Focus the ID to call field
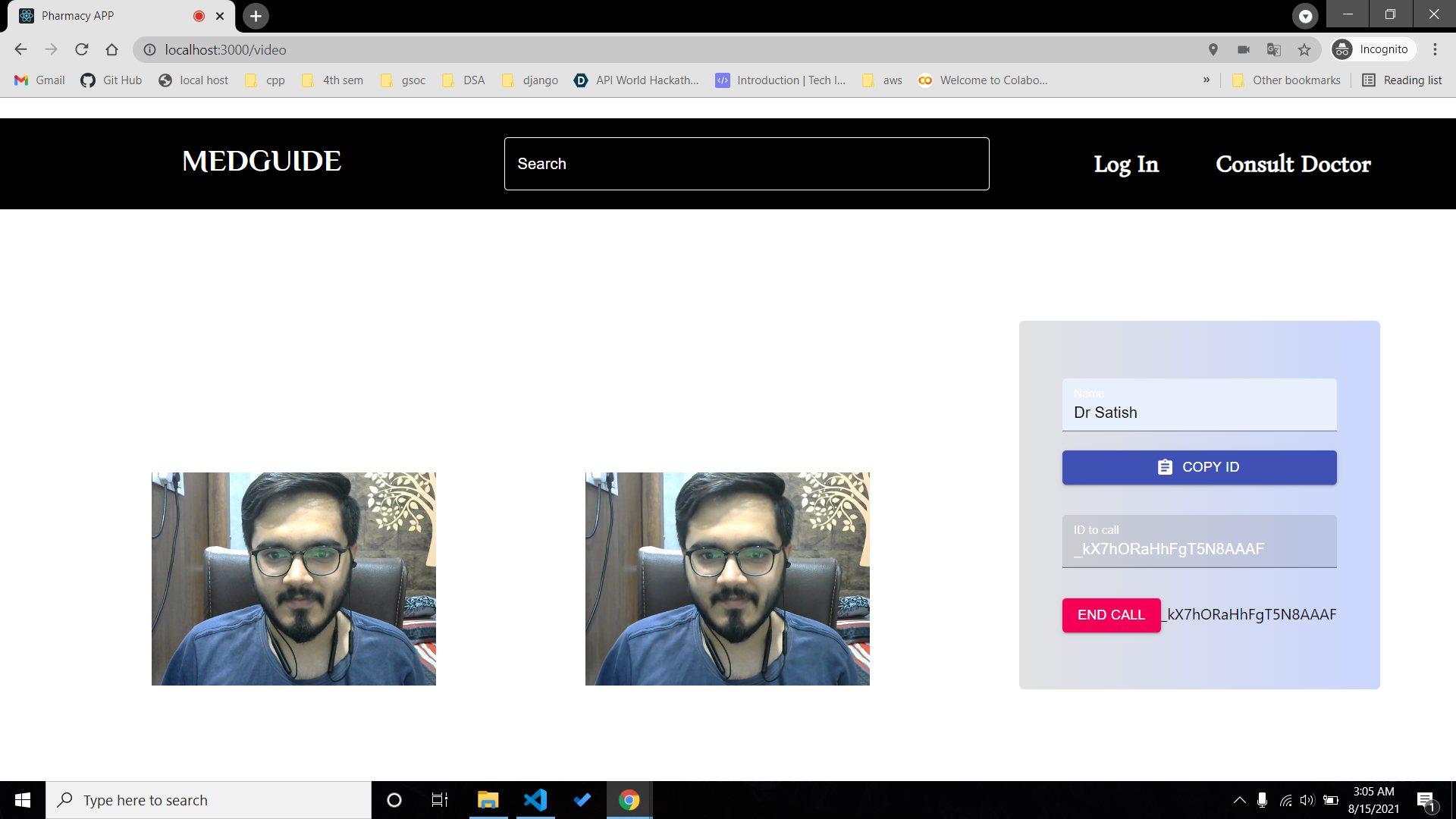Image resolution: width=1456 pixels, height=819 pixels. coord(1199,548)
